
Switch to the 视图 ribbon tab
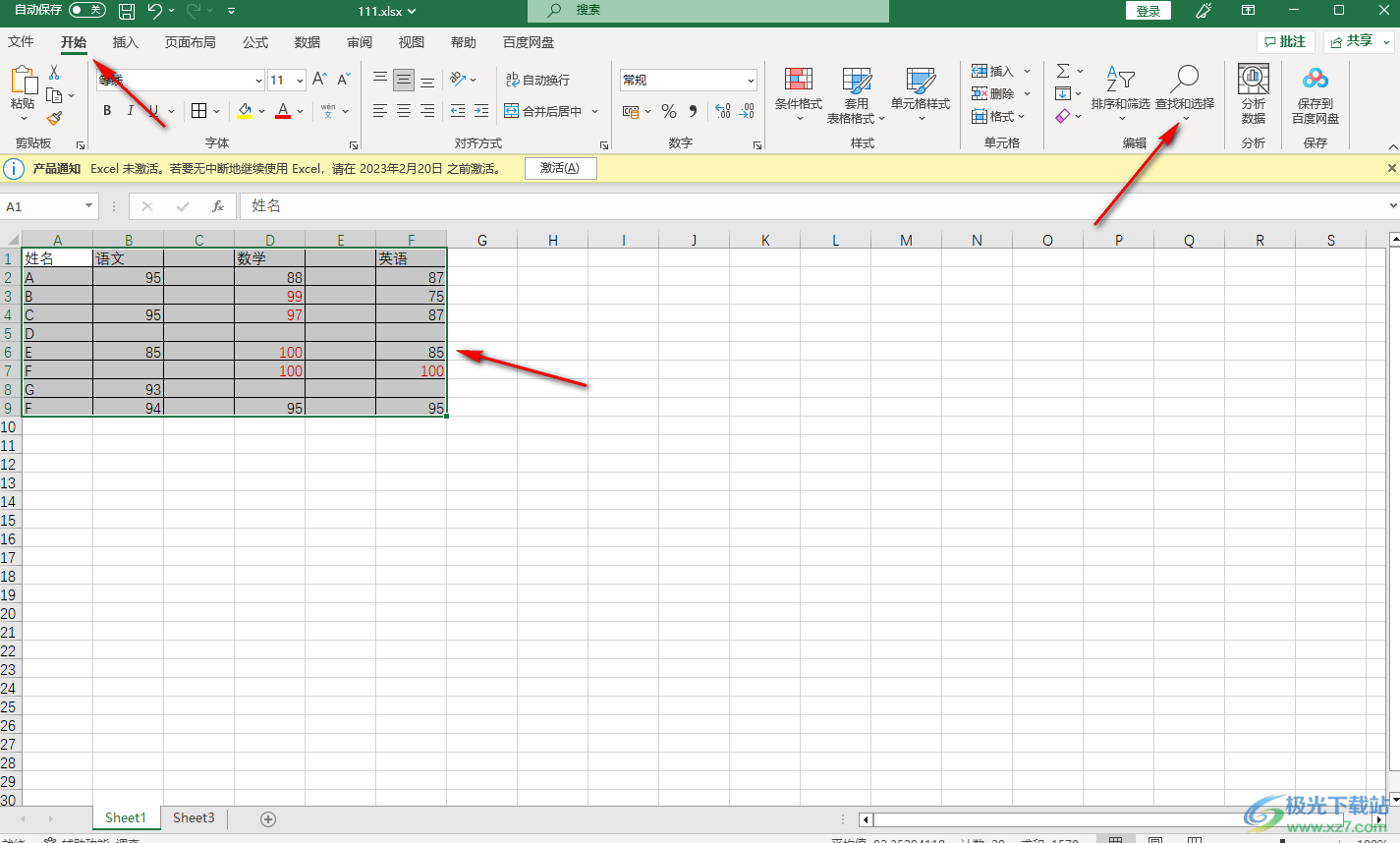(x=412, y=42)
